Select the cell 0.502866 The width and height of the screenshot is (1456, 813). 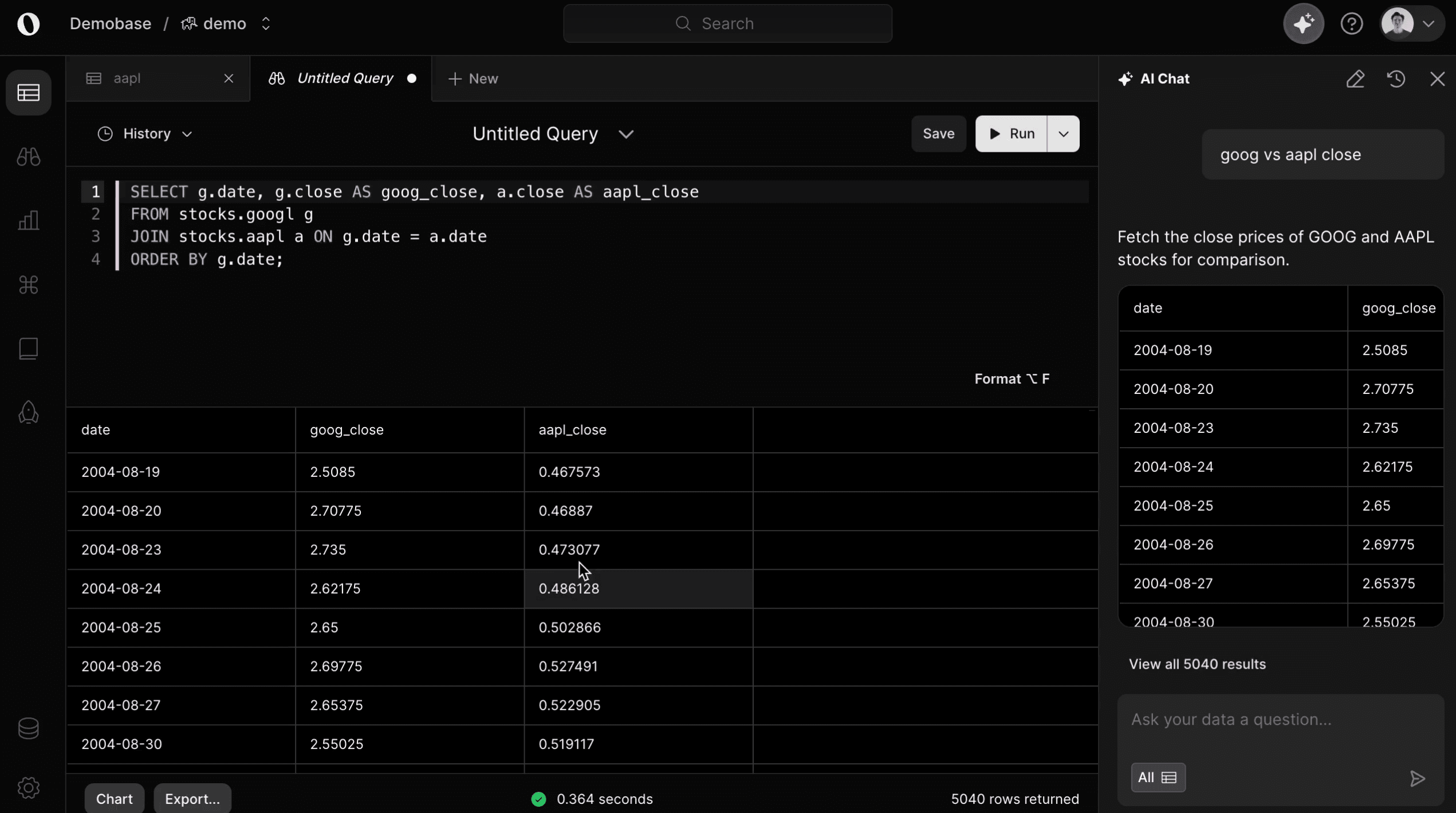(x=638, y=627)
